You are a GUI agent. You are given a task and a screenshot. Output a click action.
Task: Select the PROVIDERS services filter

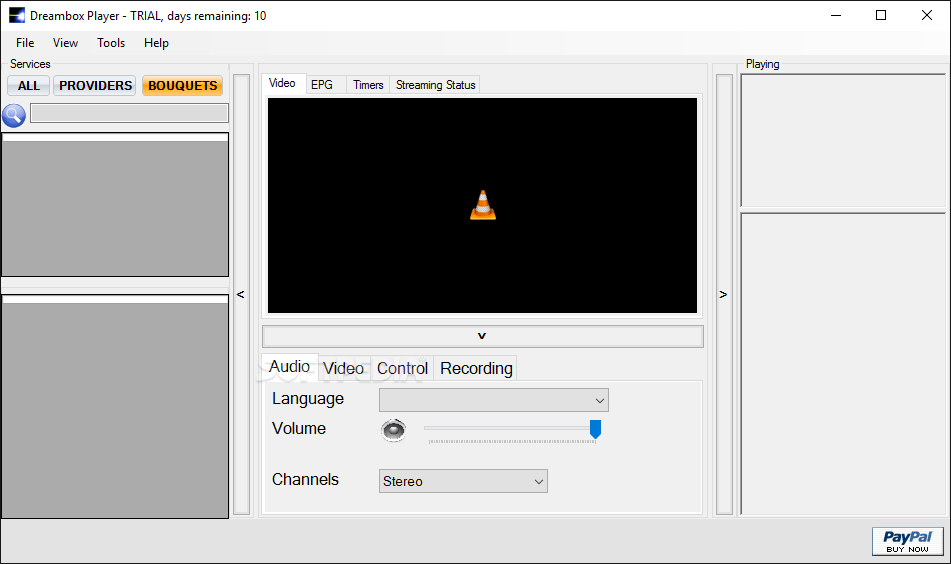95,86
